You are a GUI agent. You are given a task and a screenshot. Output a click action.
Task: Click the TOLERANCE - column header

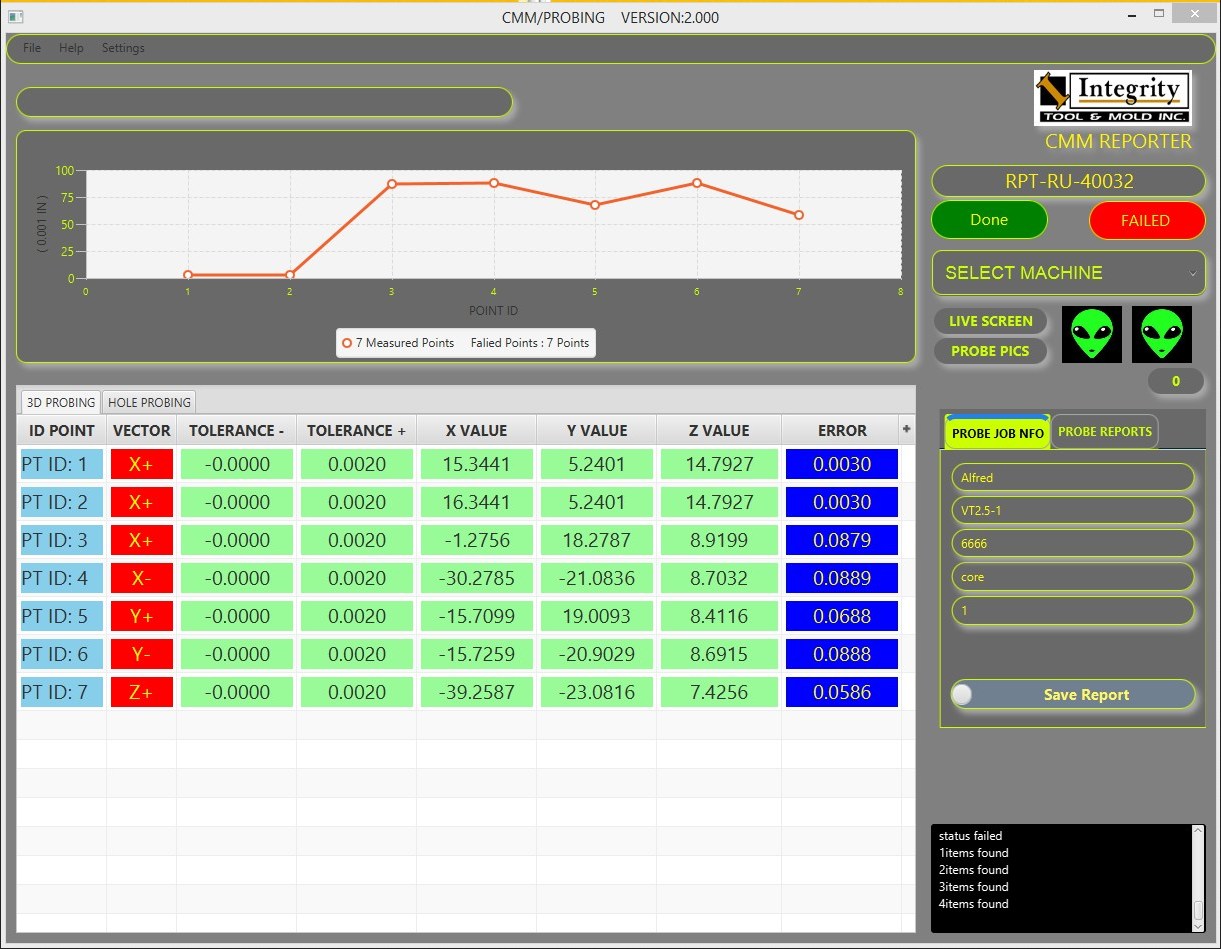(237, 430)
